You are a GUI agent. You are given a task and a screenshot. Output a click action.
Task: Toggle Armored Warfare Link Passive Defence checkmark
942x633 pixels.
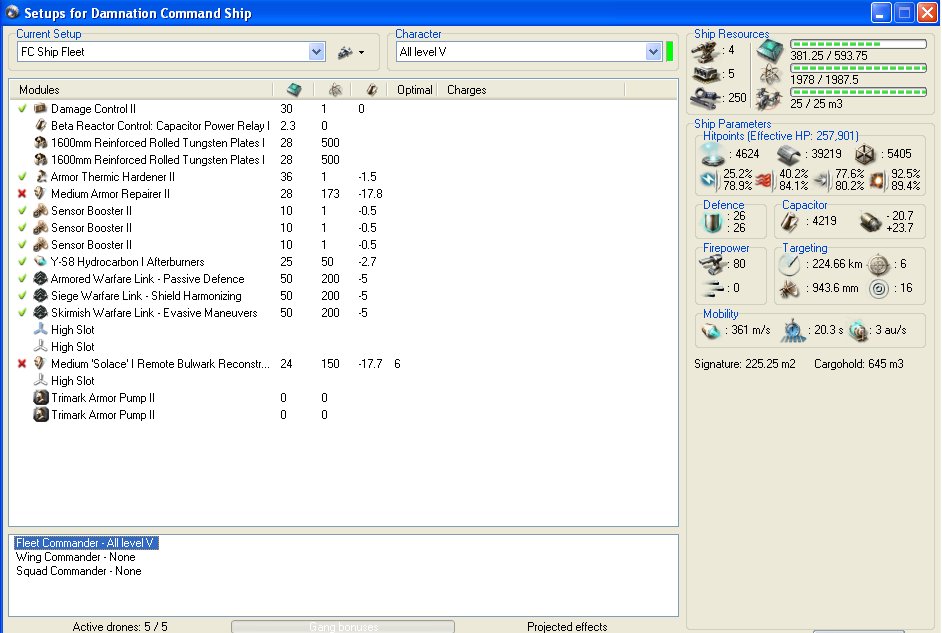pos(22,279)
